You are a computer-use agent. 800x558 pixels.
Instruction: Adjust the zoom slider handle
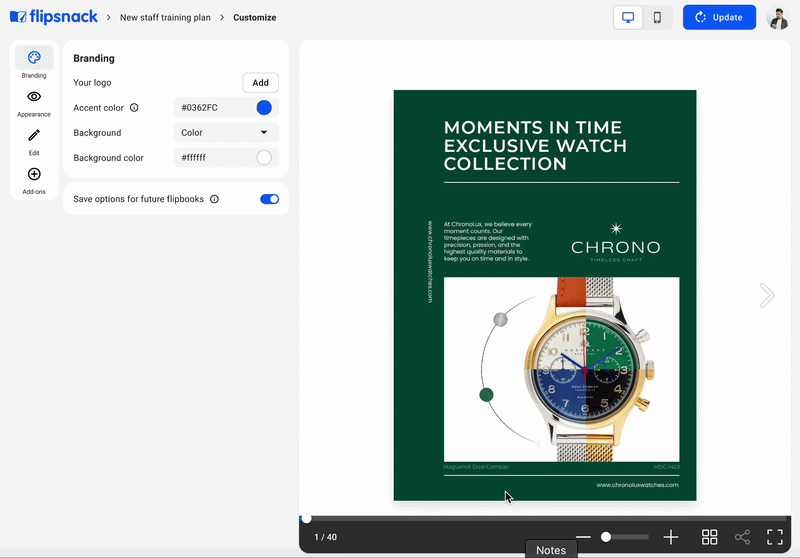606,537
